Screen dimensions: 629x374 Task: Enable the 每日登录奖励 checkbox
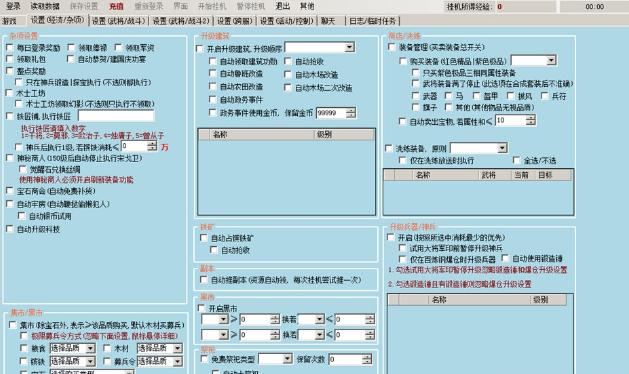pyautogui.click(x=10, y=48)
